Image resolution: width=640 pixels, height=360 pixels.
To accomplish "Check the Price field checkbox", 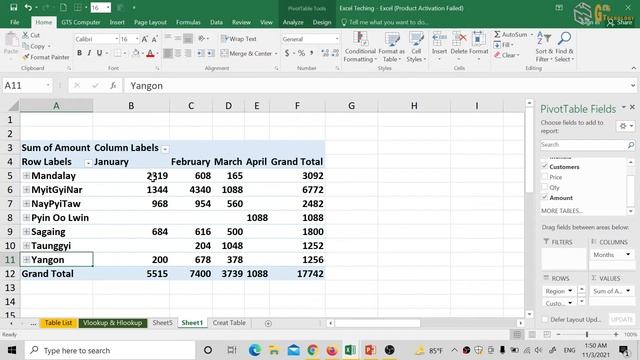I will [544, 177].
